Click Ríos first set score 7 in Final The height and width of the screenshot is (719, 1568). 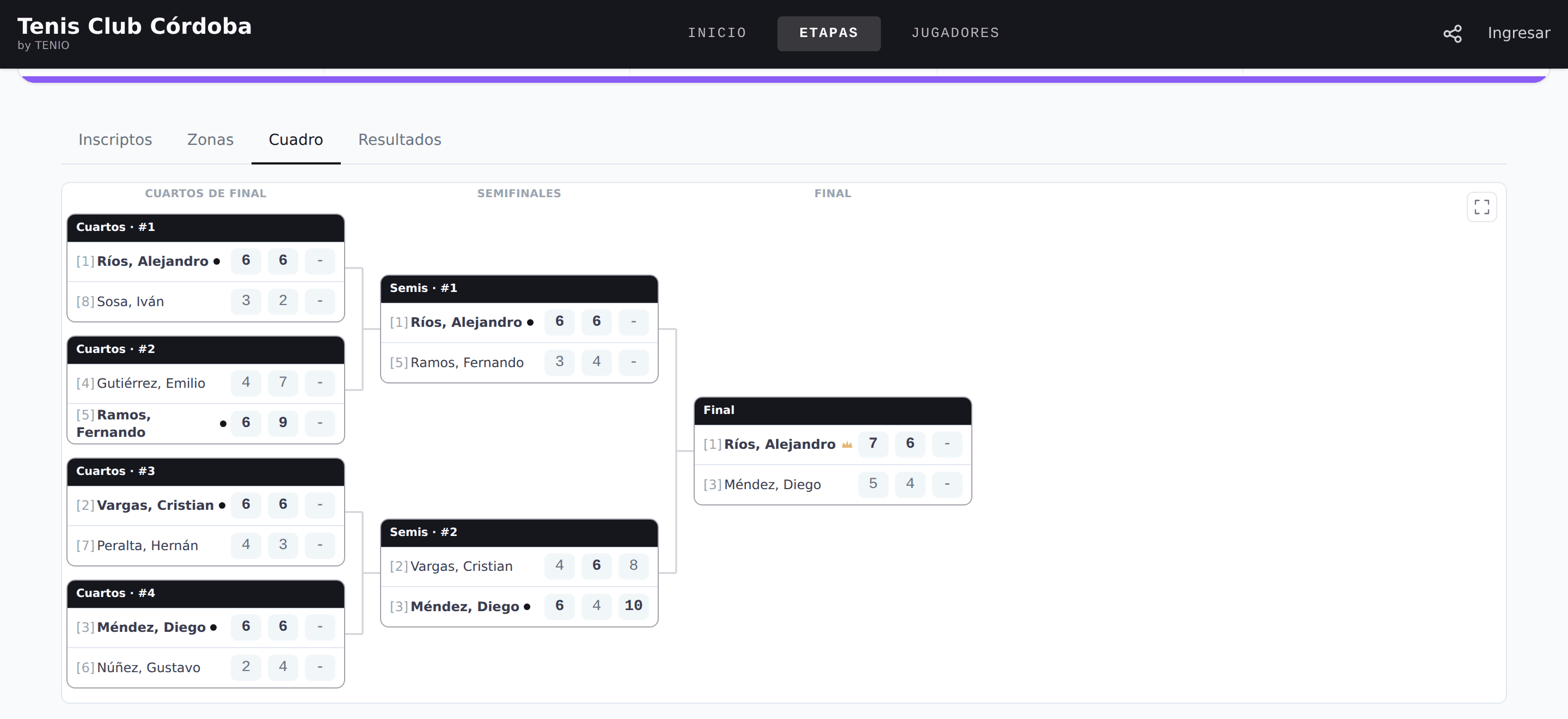[873, 444]
